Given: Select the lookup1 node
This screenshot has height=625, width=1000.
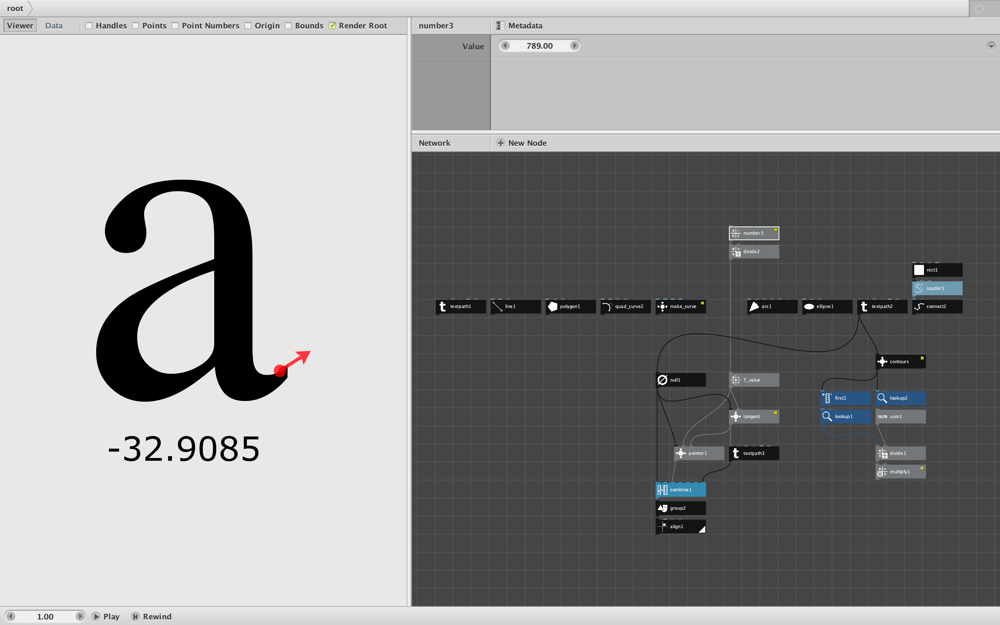Looking at the screenshot, I should click(x=846, y=416).
